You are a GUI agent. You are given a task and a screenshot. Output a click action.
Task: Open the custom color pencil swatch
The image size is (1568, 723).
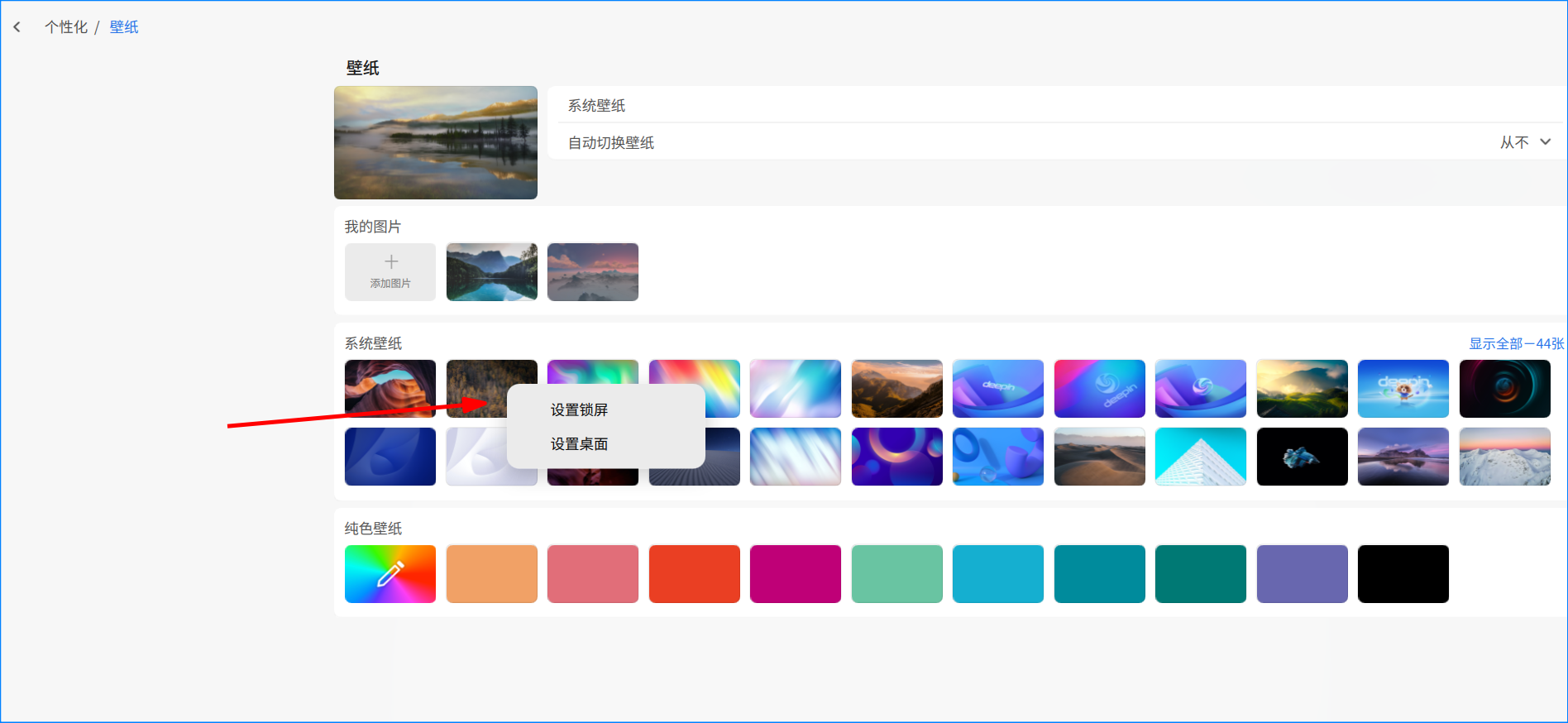click(390, 573)
